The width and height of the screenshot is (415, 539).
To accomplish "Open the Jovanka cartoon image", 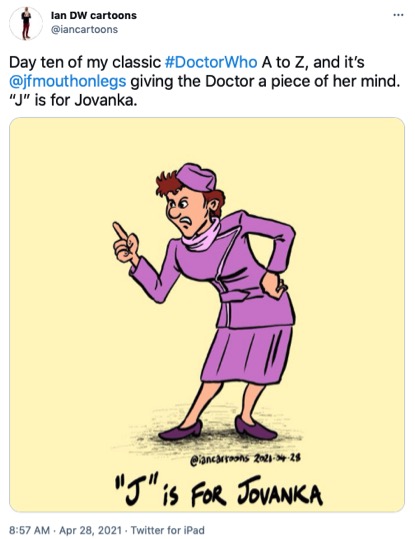I will (207, 315).
